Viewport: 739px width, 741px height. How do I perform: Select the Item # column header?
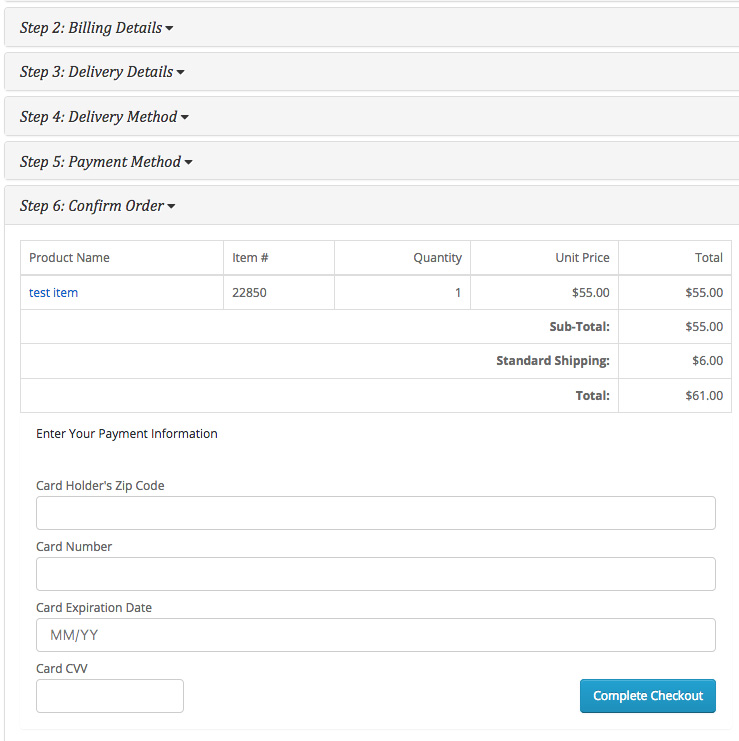tap(279, 258)
